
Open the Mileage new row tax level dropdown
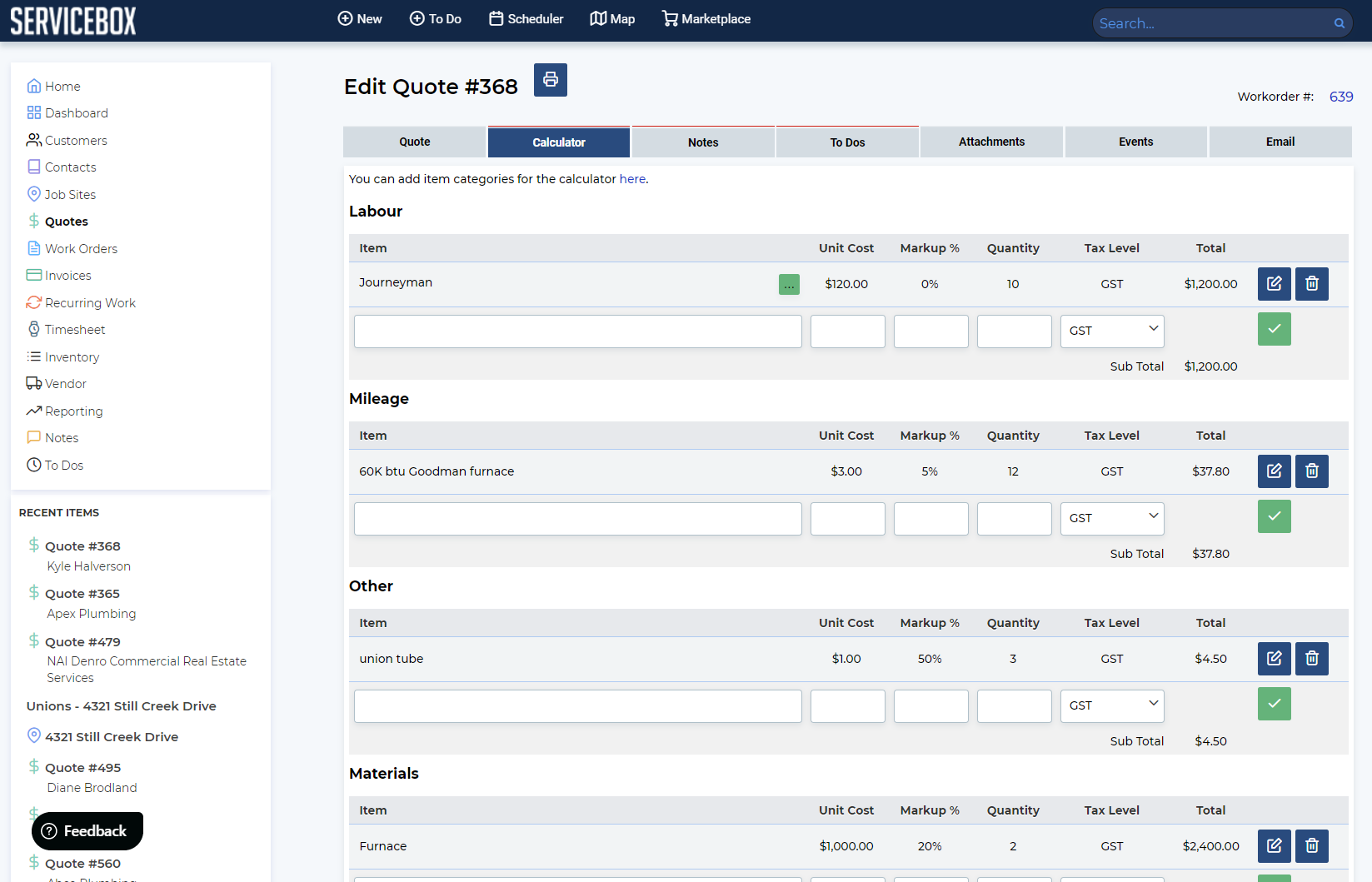tap(1111, 518)
